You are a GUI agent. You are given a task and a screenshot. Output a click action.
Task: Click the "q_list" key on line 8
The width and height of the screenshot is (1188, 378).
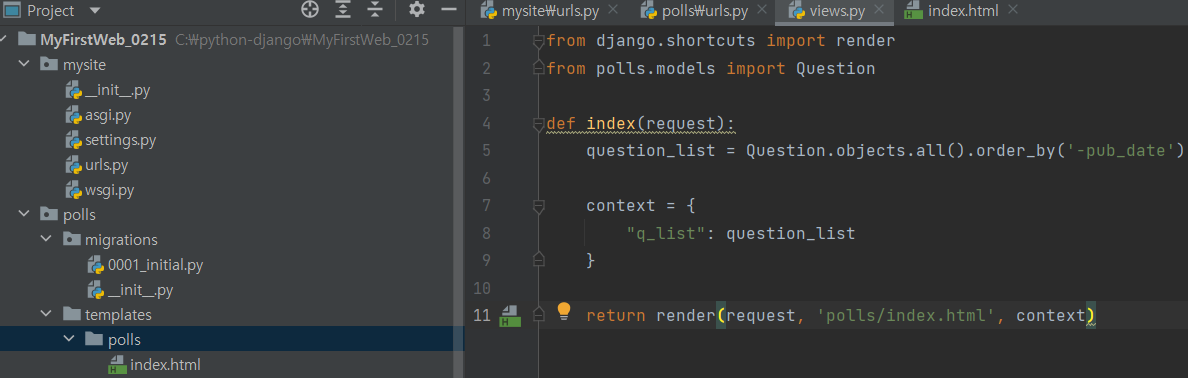tap(667, 233)
